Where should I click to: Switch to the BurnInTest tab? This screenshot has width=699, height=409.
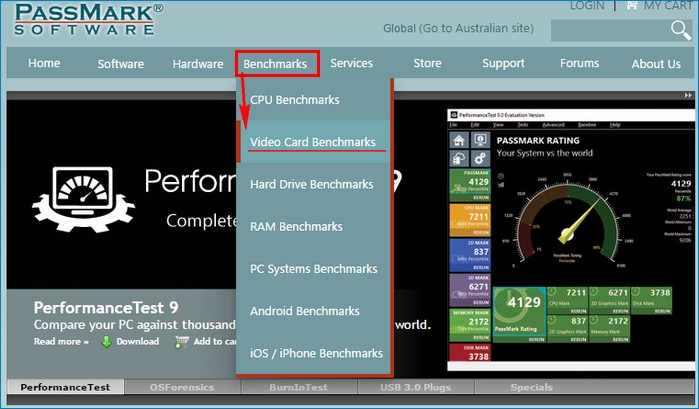tap(299, 387)
